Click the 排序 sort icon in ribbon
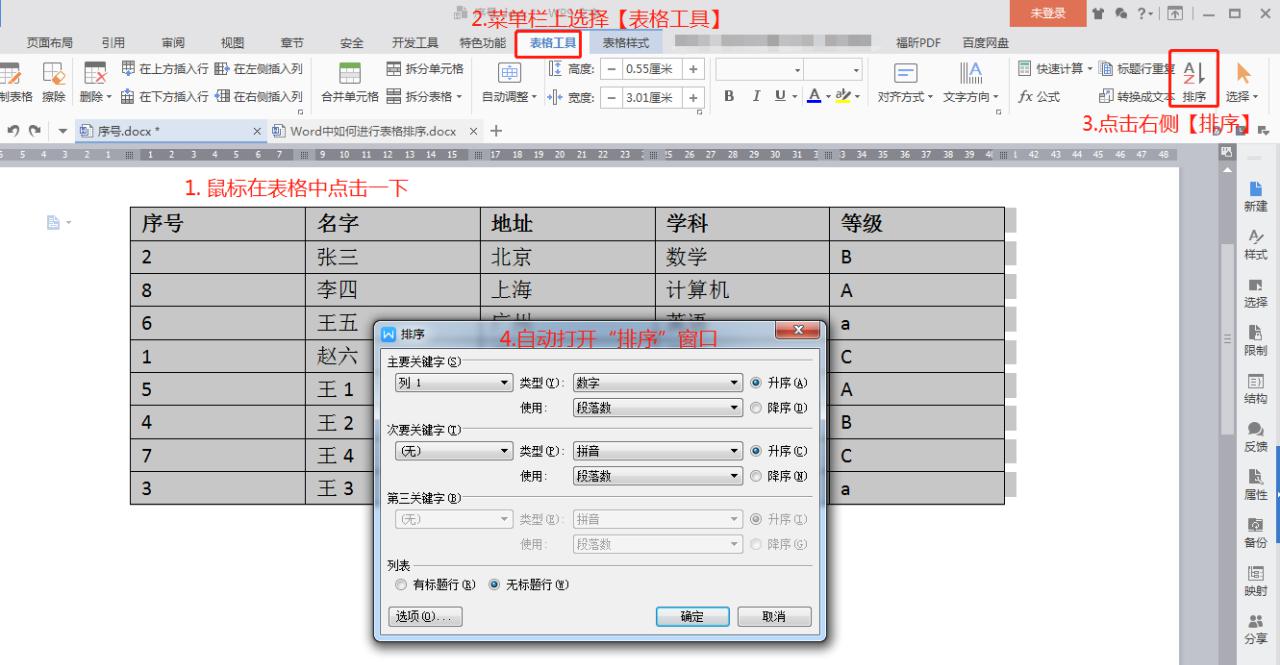The width and height of the screenshot is (1280, 665). [x=1193, y=80]
